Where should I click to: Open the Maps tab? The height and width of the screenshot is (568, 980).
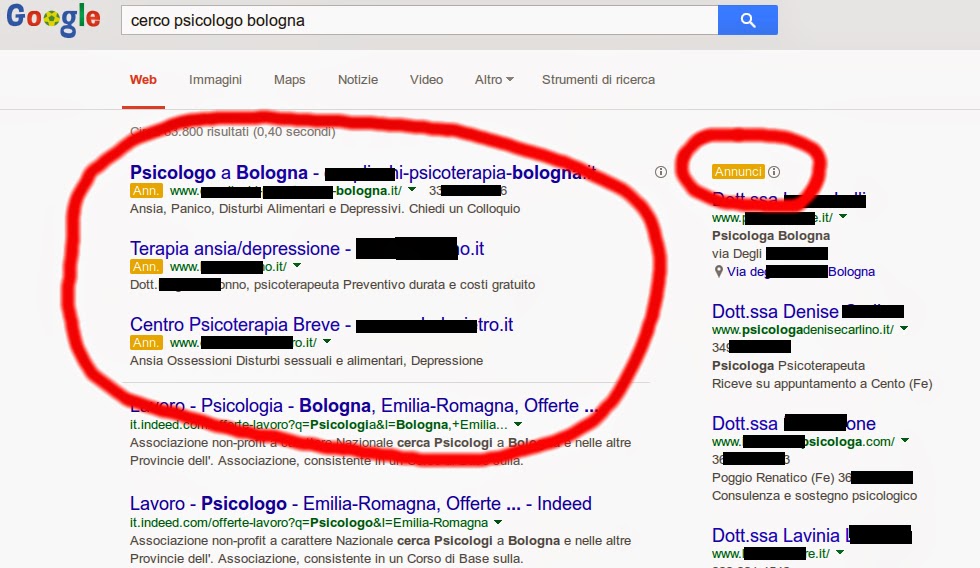pos(289,80)
